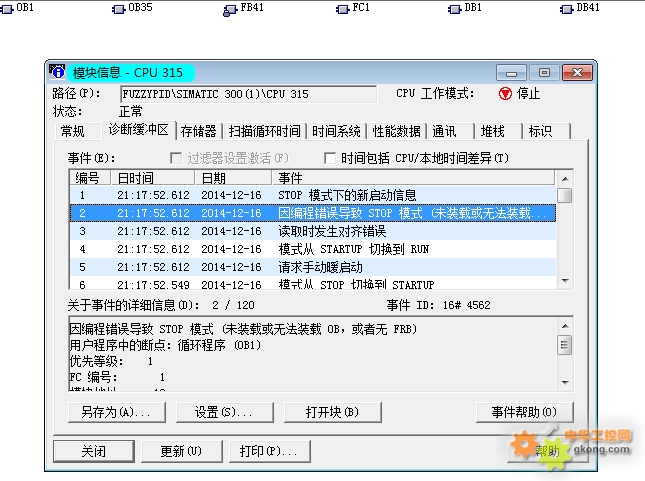Click the event list scrollbar thumb
Image resolution: width=645 pixels, height=481 pixels.
click(565, 195)
